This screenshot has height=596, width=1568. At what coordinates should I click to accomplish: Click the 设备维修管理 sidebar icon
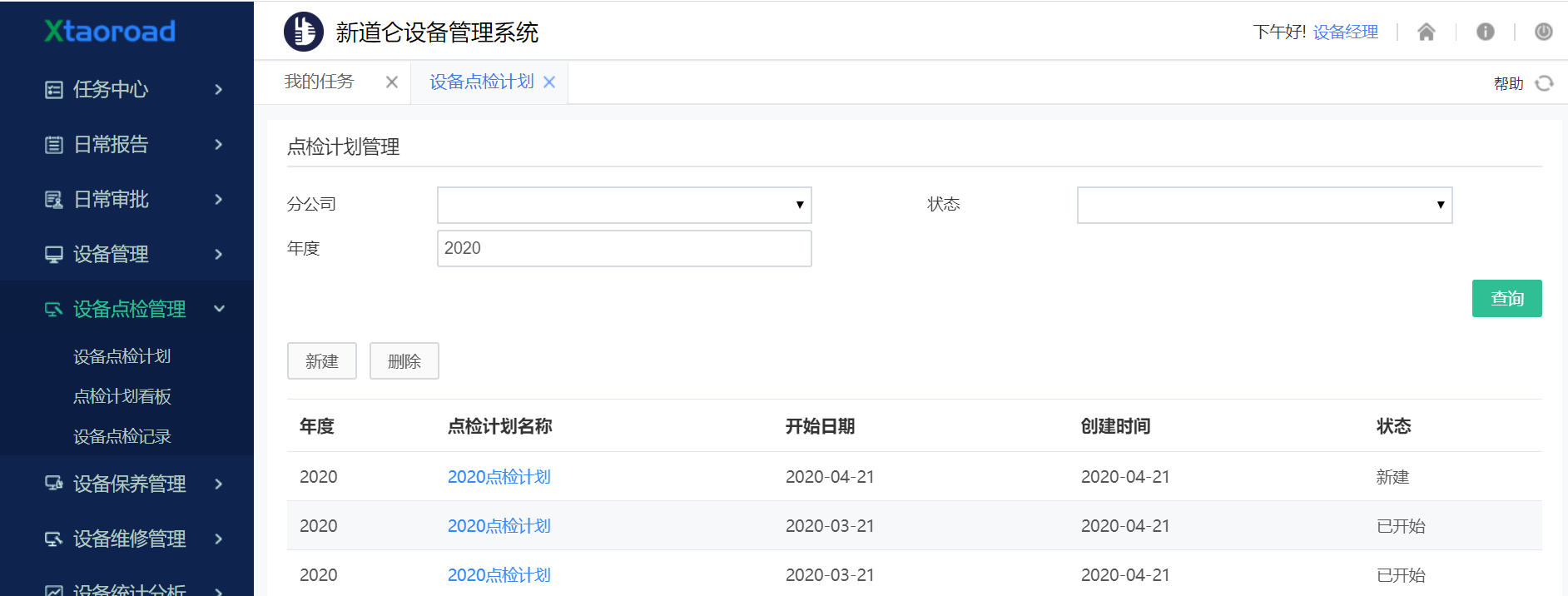[54, 539]
